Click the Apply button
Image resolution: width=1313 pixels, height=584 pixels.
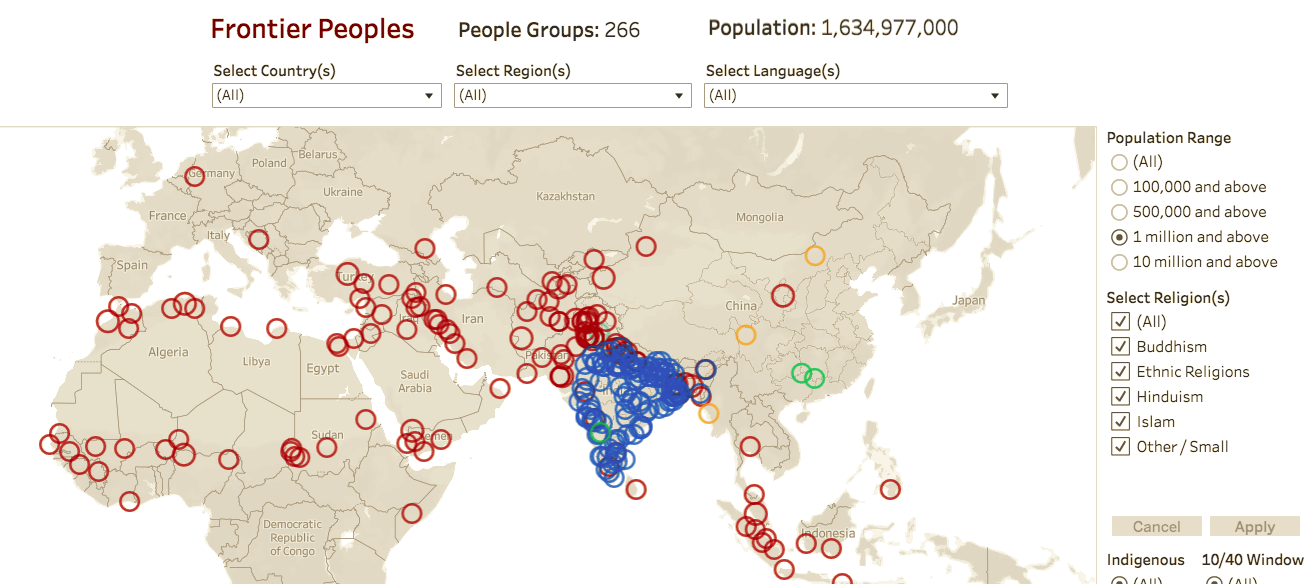point(1255,526)
